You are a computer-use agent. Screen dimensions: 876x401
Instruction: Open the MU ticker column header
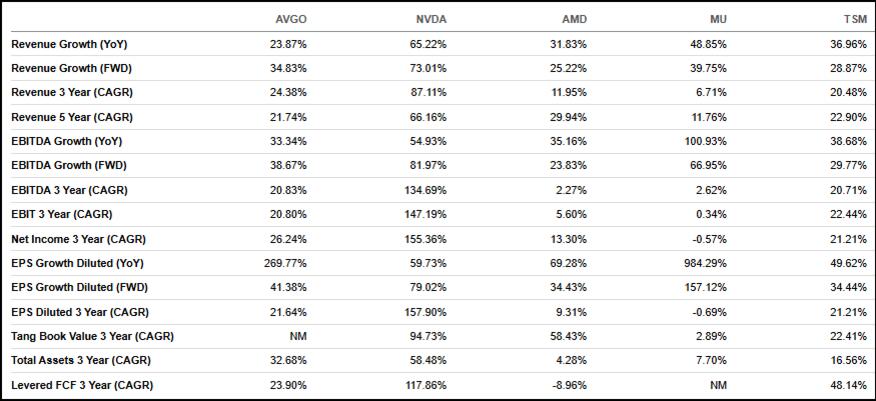[x=718, y=20]
